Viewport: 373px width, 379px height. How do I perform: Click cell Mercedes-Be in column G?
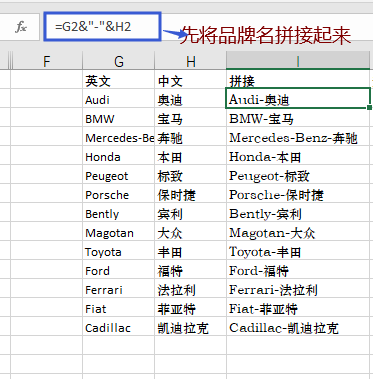point(119,137)
